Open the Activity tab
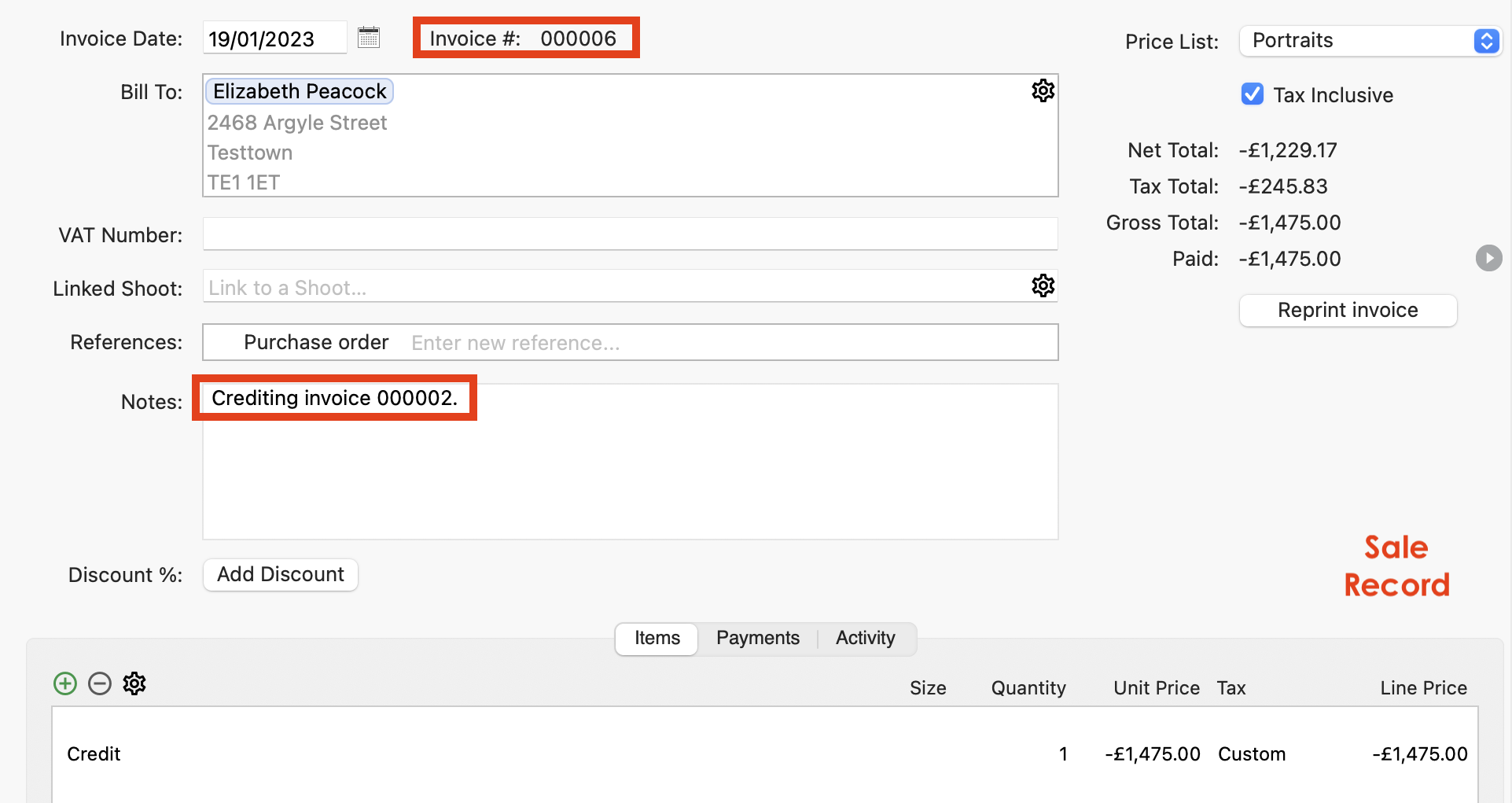Image resolution: width=1512 pixels, height=803 pixels. 864,638
